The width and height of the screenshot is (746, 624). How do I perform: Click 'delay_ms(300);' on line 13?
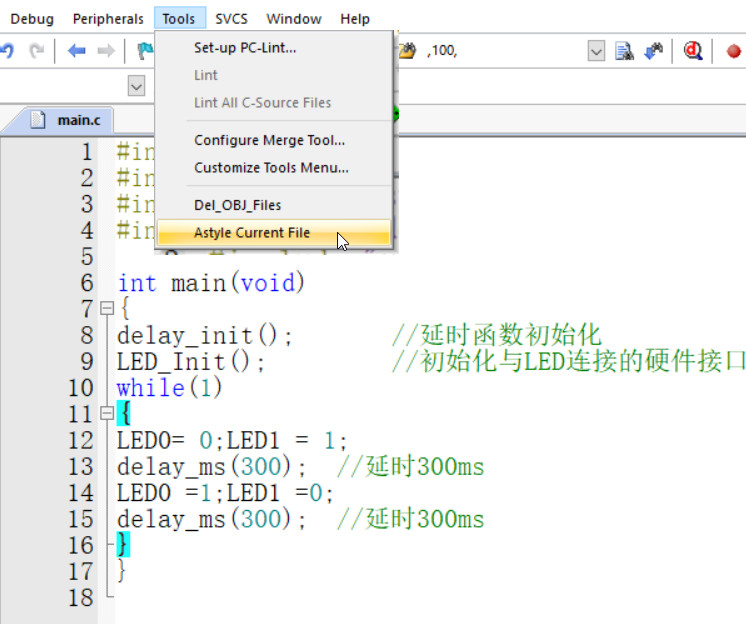coord(212,467)
